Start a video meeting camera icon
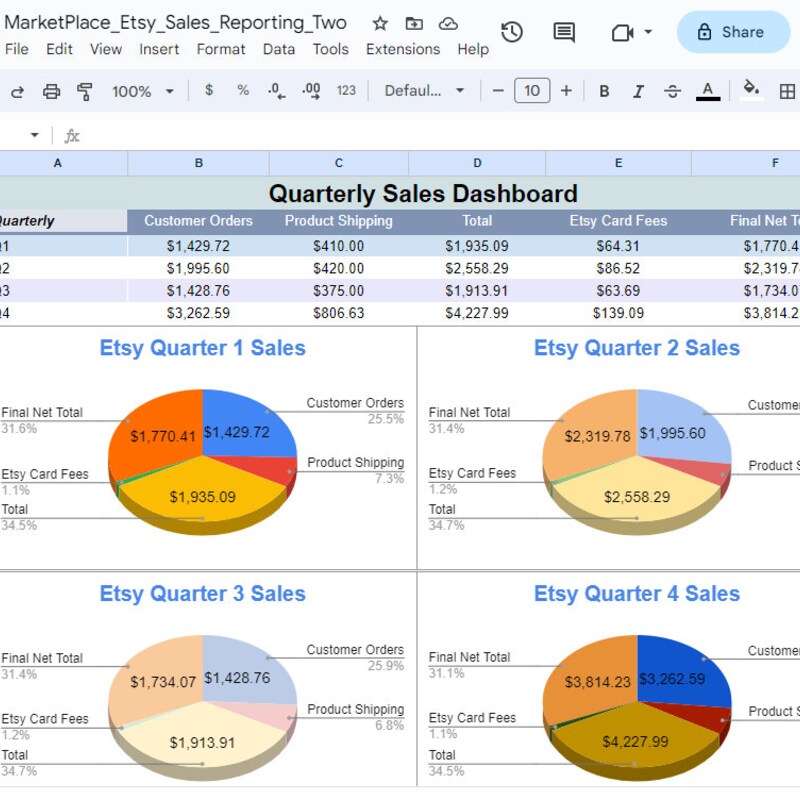The width and height of the screenshot is (800, 800). 622,33
